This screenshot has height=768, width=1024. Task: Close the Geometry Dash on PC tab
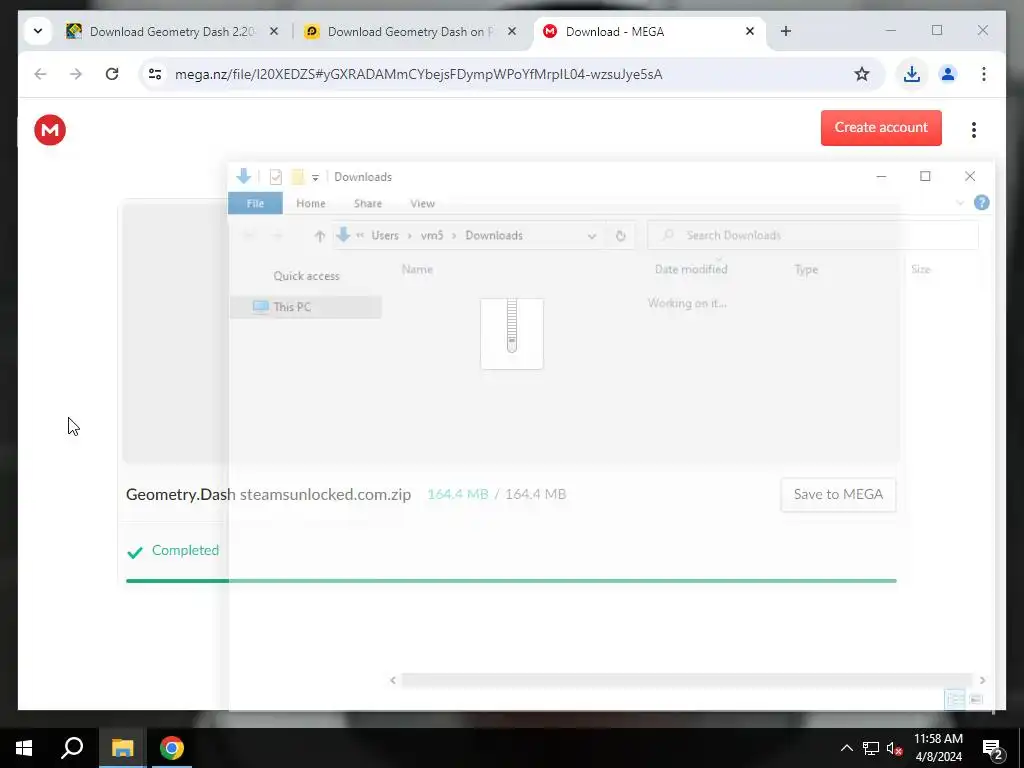pos(512,31)
